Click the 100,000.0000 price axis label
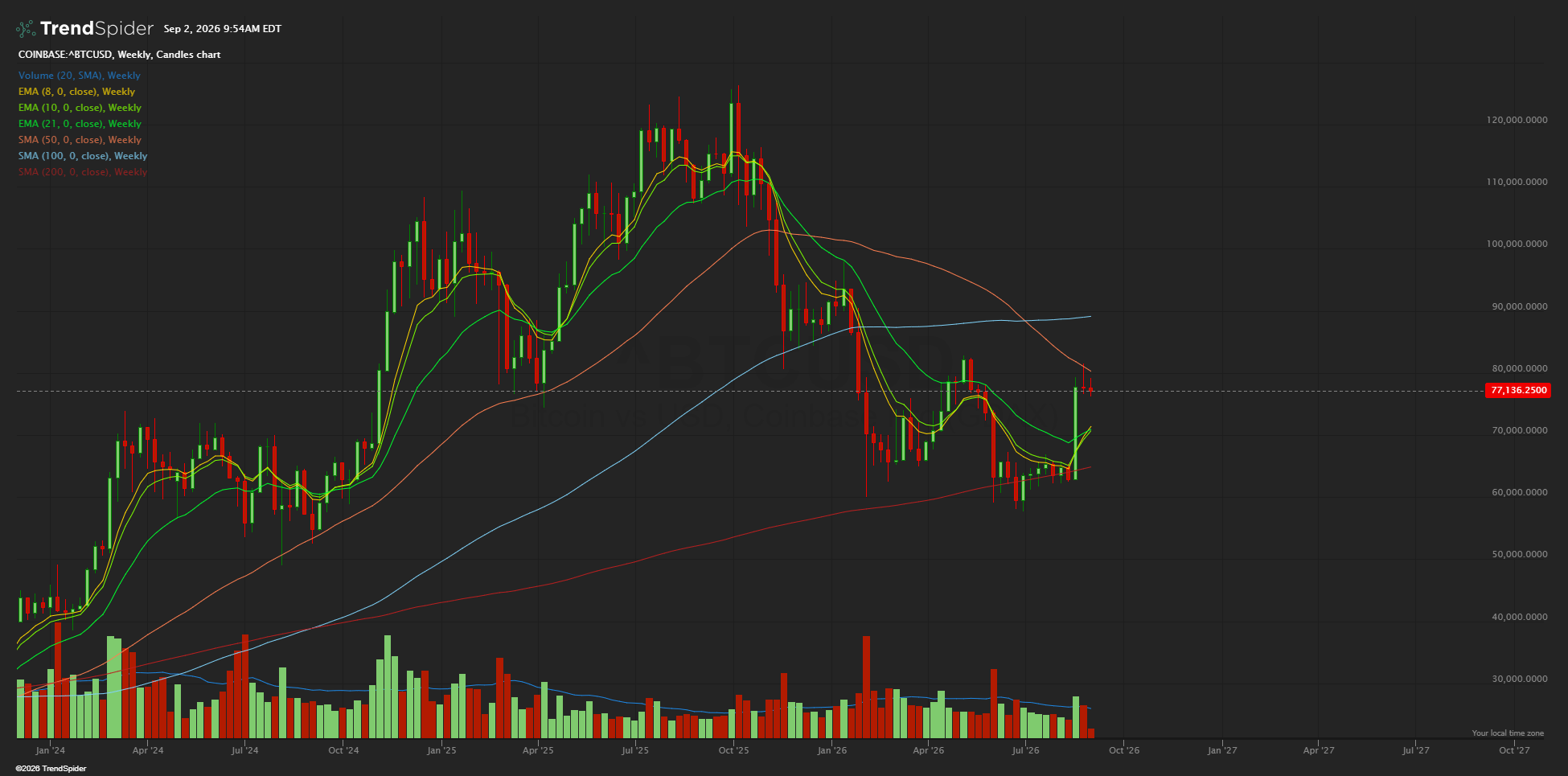 pos(1517,244)
